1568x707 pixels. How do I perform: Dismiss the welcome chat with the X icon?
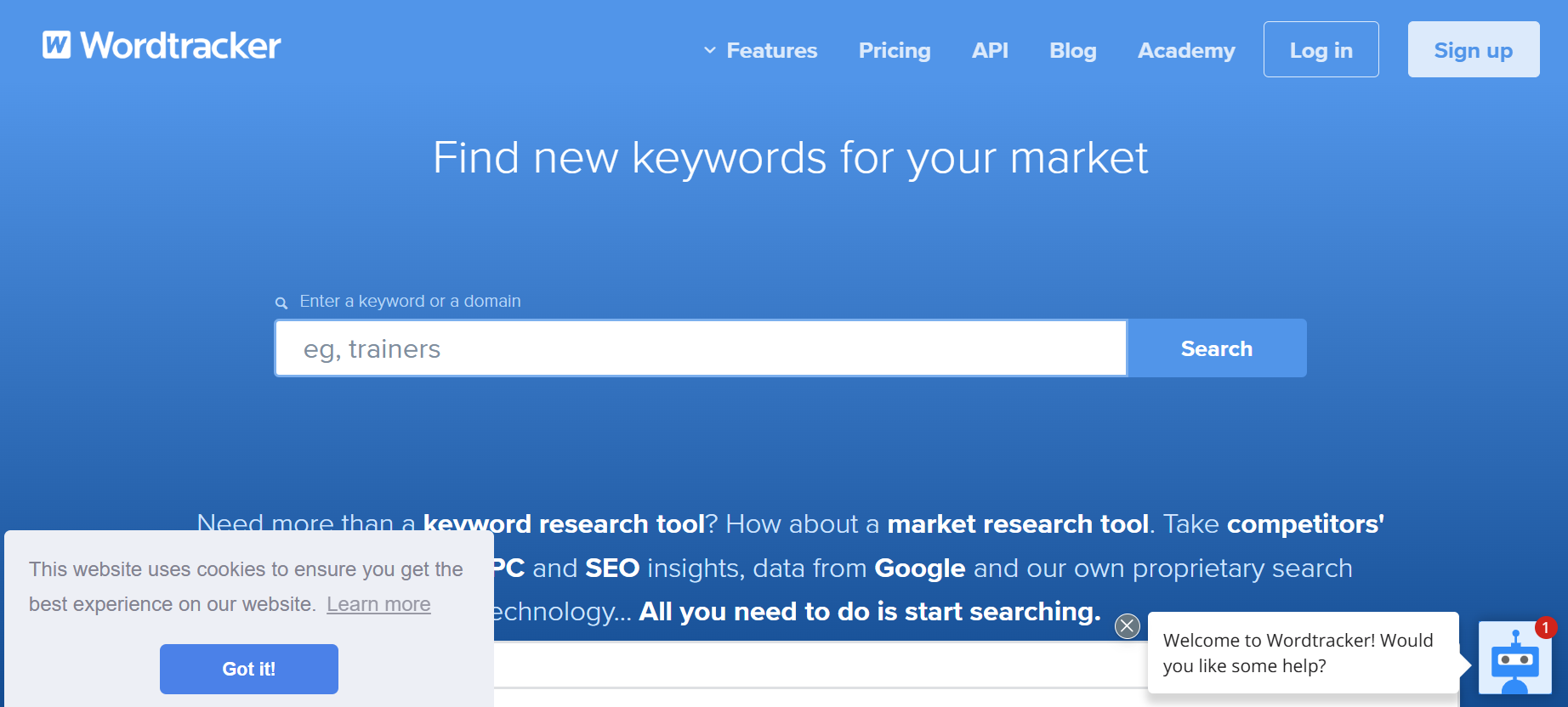[1128, 626]
